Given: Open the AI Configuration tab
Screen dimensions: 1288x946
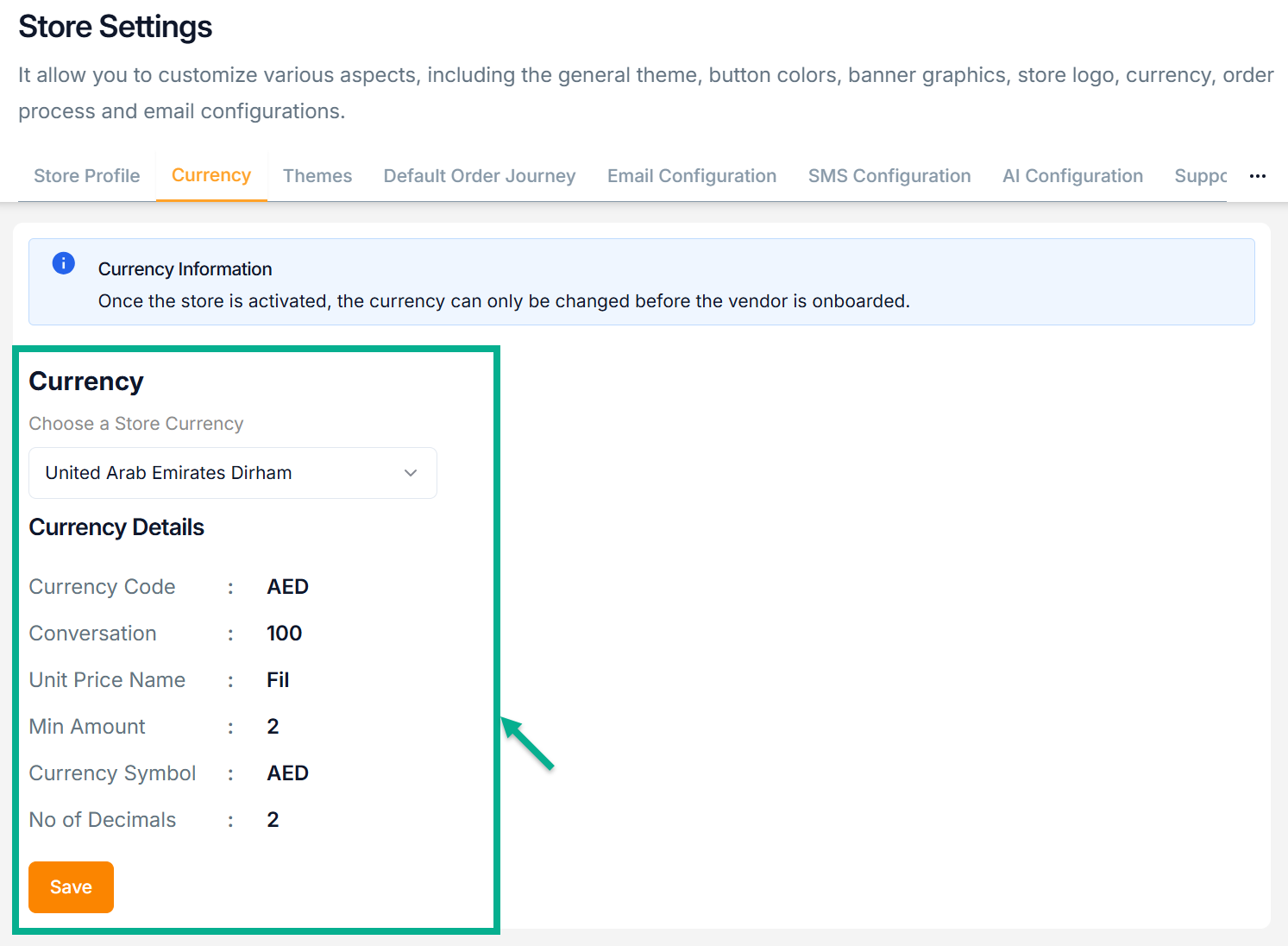Looking at the screenshot, I should click(x=1072, y=176).
